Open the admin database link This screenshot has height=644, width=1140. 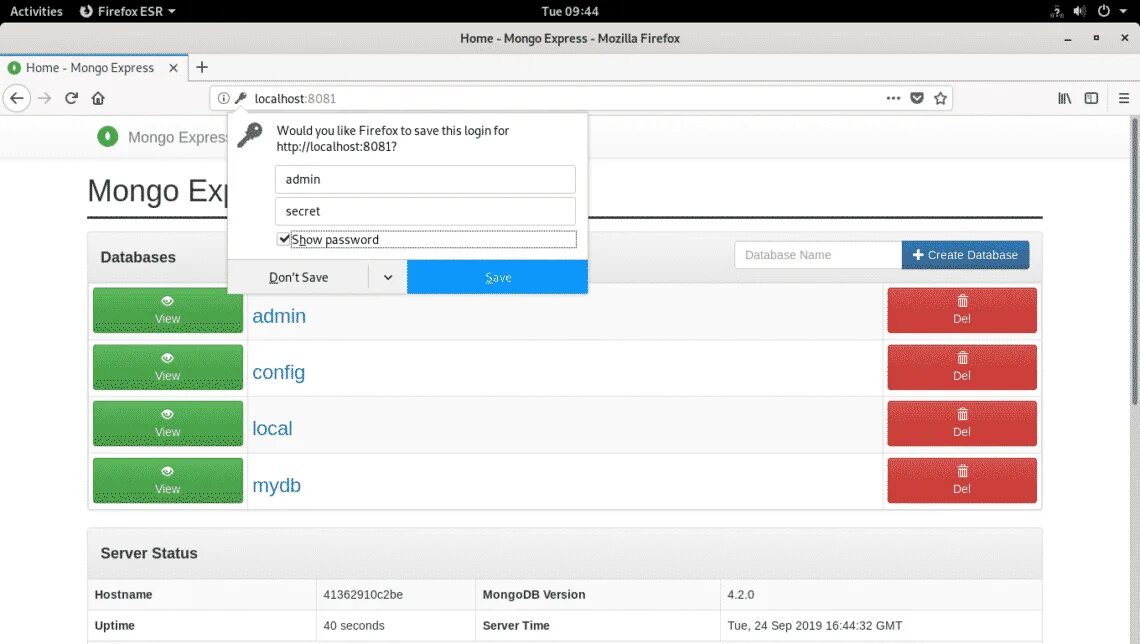tap(279, 316)
